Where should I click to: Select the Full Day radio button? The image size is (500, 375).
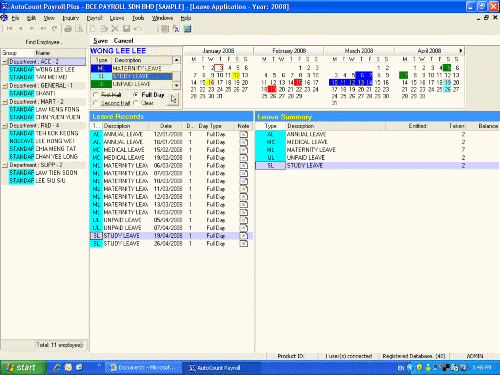136,95
